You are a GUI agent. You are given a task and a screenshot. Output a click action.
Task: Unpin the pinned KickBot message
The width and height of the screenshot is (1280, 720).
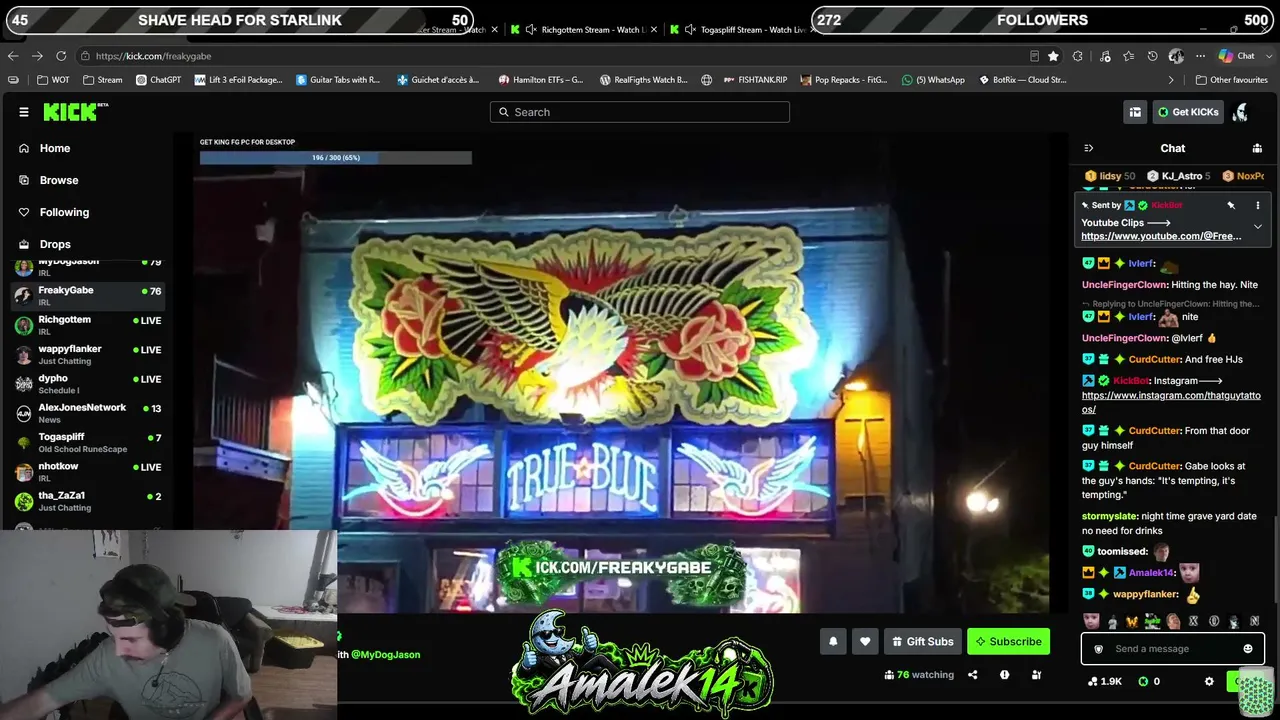tap(1231, 205)
